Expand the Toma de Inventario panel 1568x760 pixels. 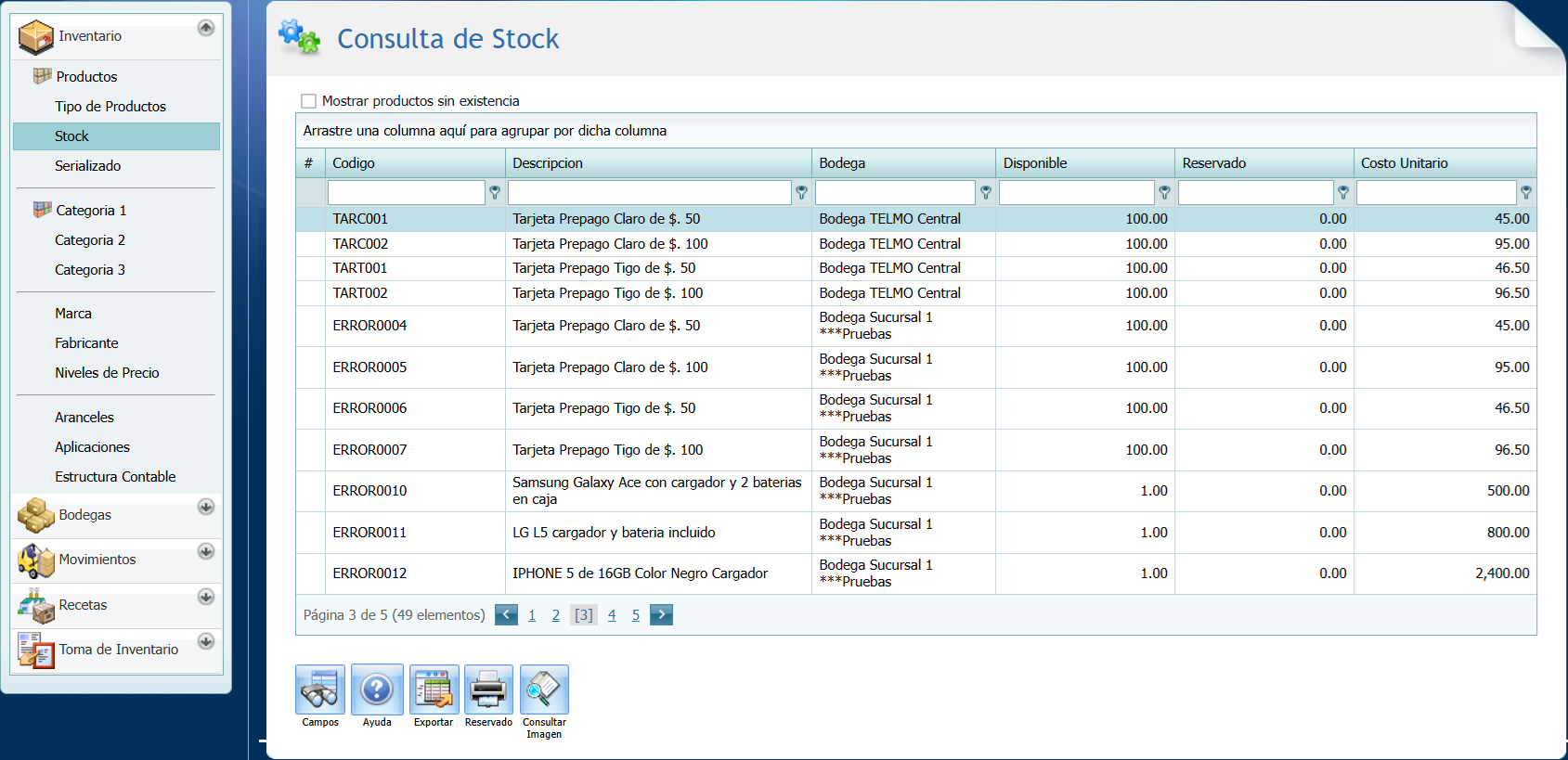pos(206,641)
